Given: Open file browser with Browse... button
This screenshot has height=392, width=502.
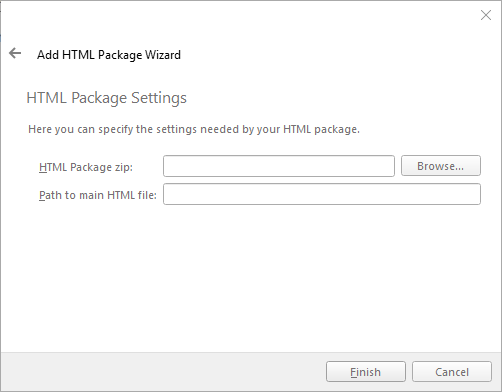Looking at the screenshot, I should (x=441, y=166).
